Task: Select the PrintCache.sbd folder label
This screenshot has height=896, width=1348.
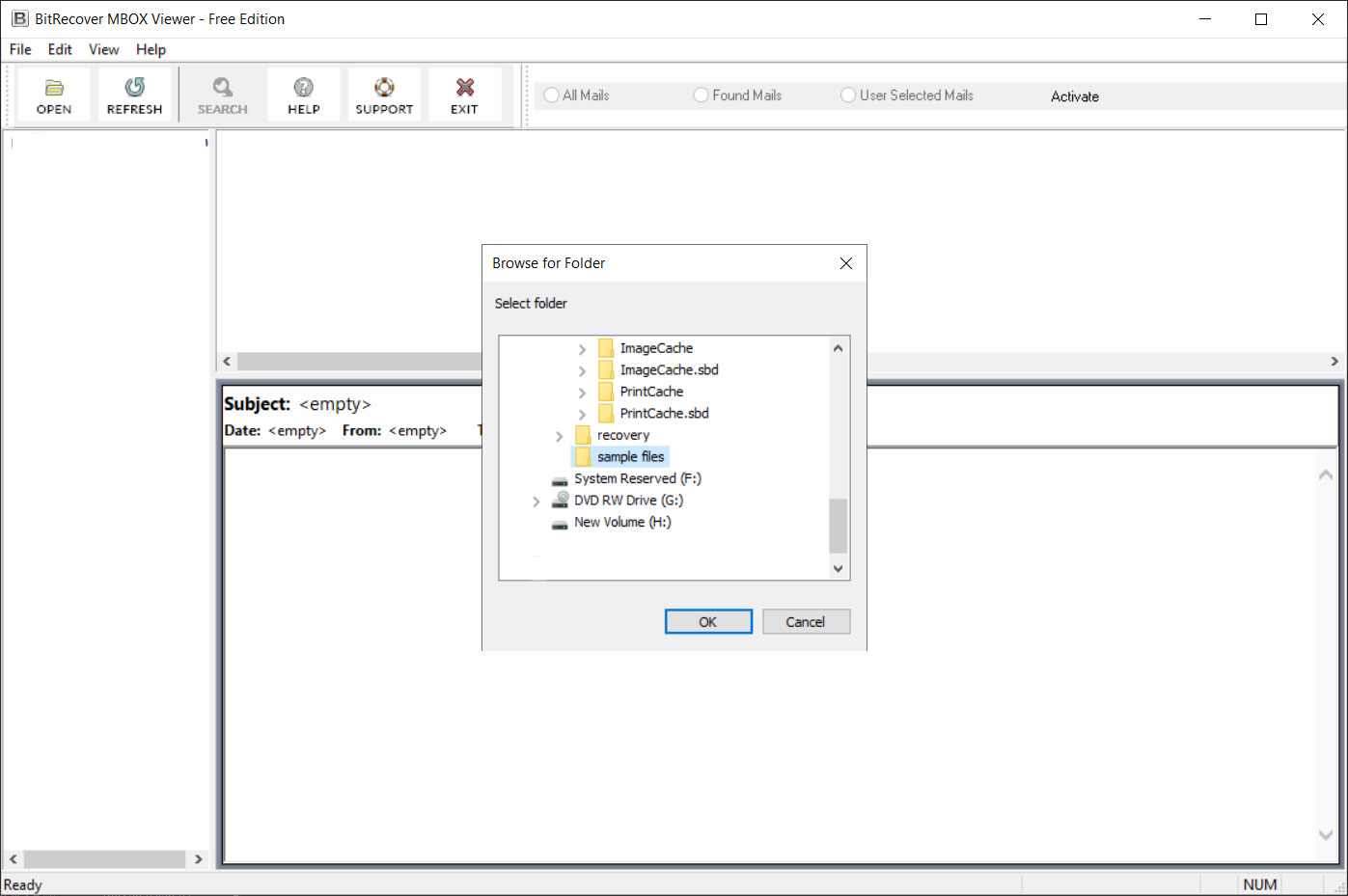Action: [665, 414]
